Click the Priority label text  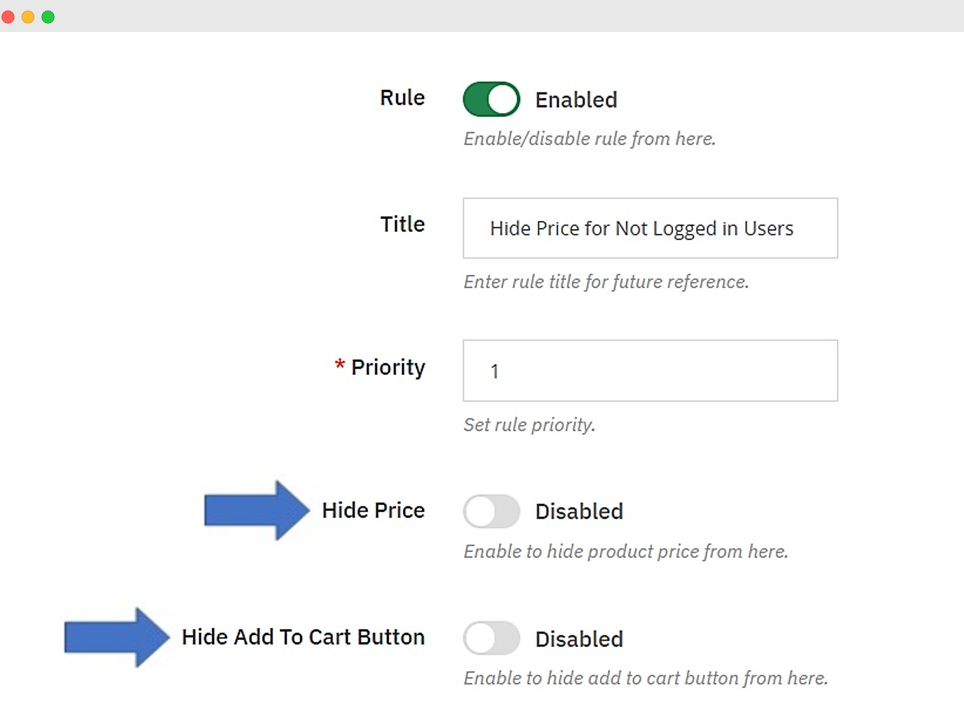coord(388,367)
